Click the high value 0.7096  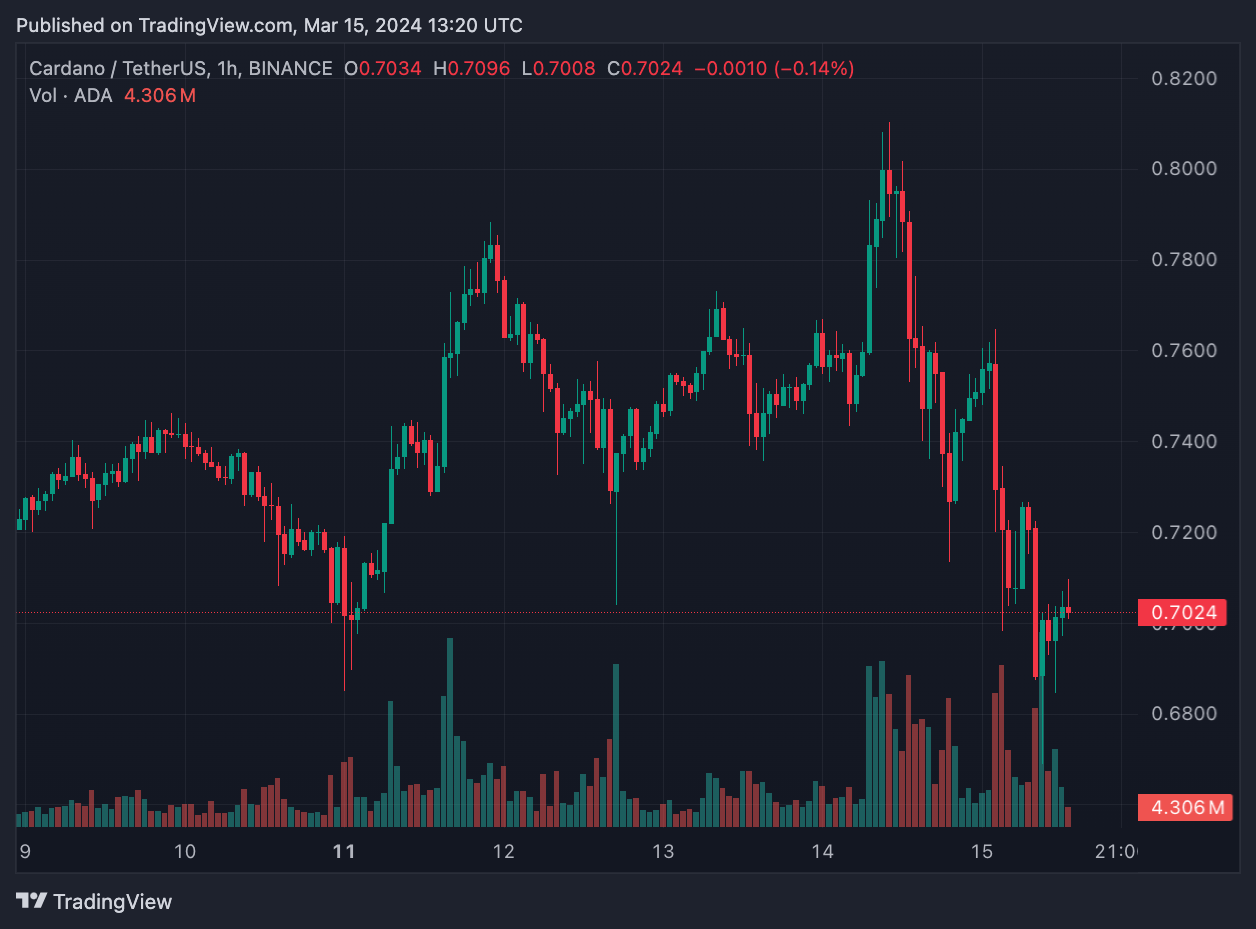pos(479,69)
